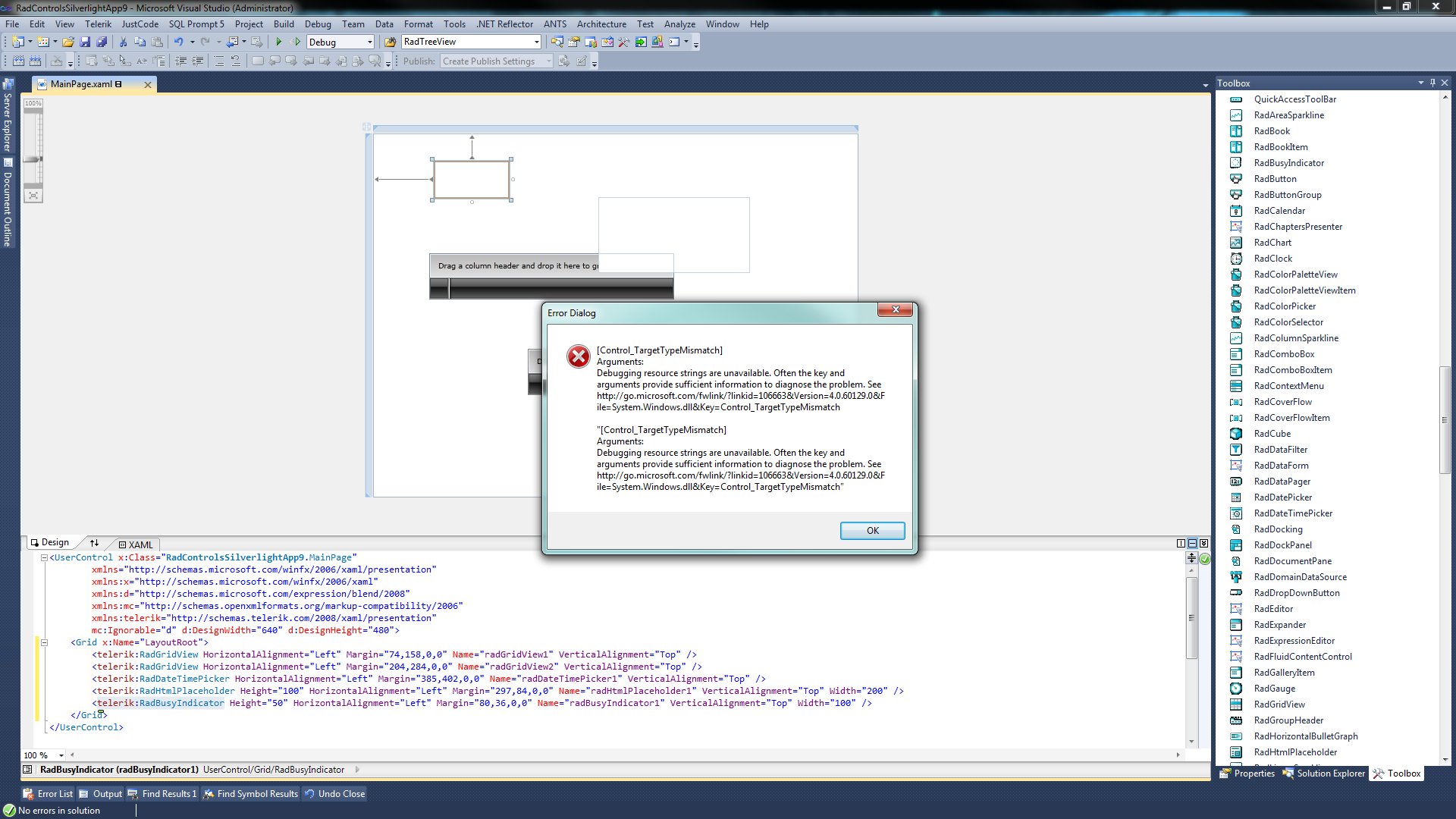Open the 100 % zoom dropdown in the XAML editor

tap(61, 755)
